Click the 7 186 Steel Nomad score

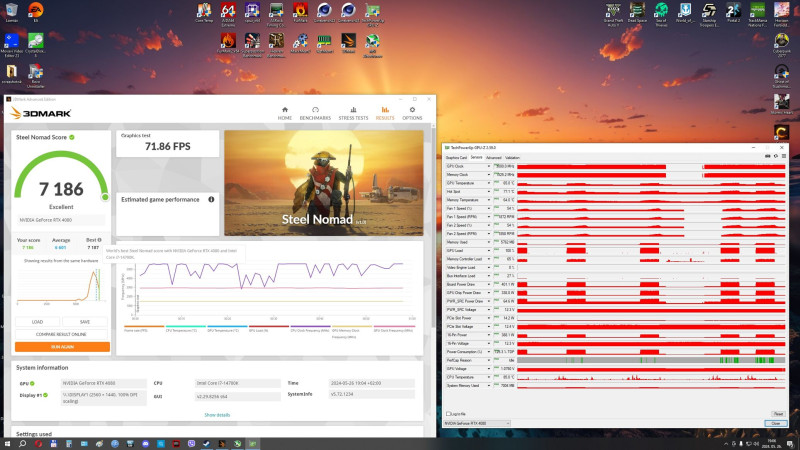click(61, 189)
